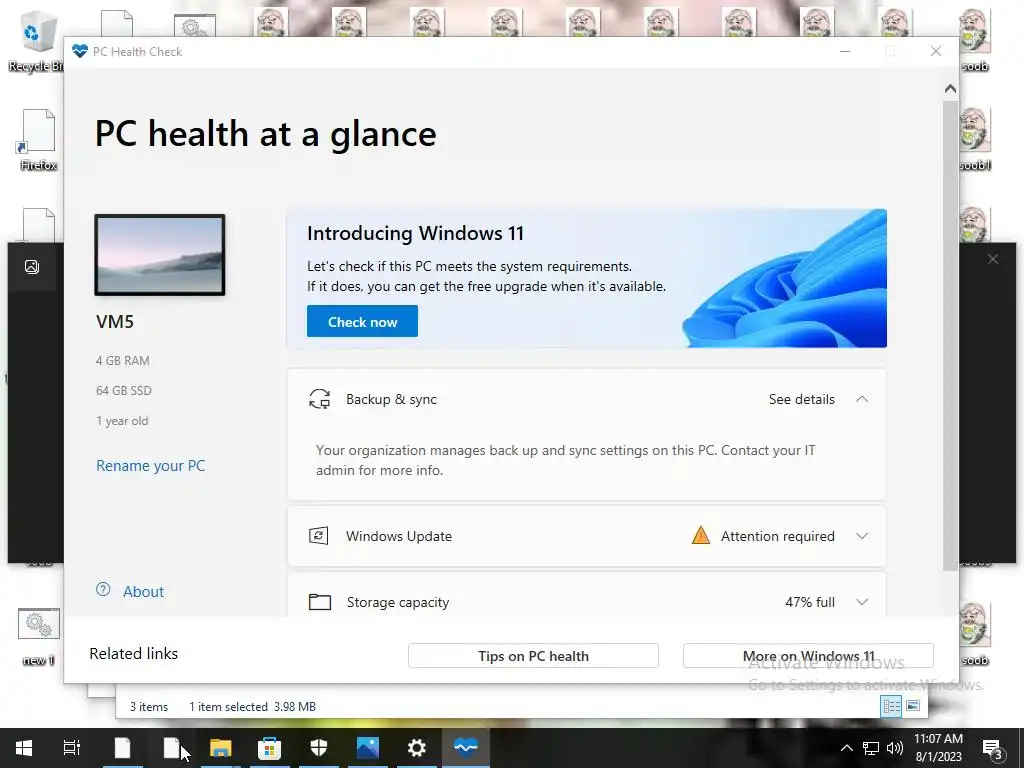Viewport: 1024px width, 768px height.
Task: Open Task View on the taskbar
Action: (x=72, y=748)
